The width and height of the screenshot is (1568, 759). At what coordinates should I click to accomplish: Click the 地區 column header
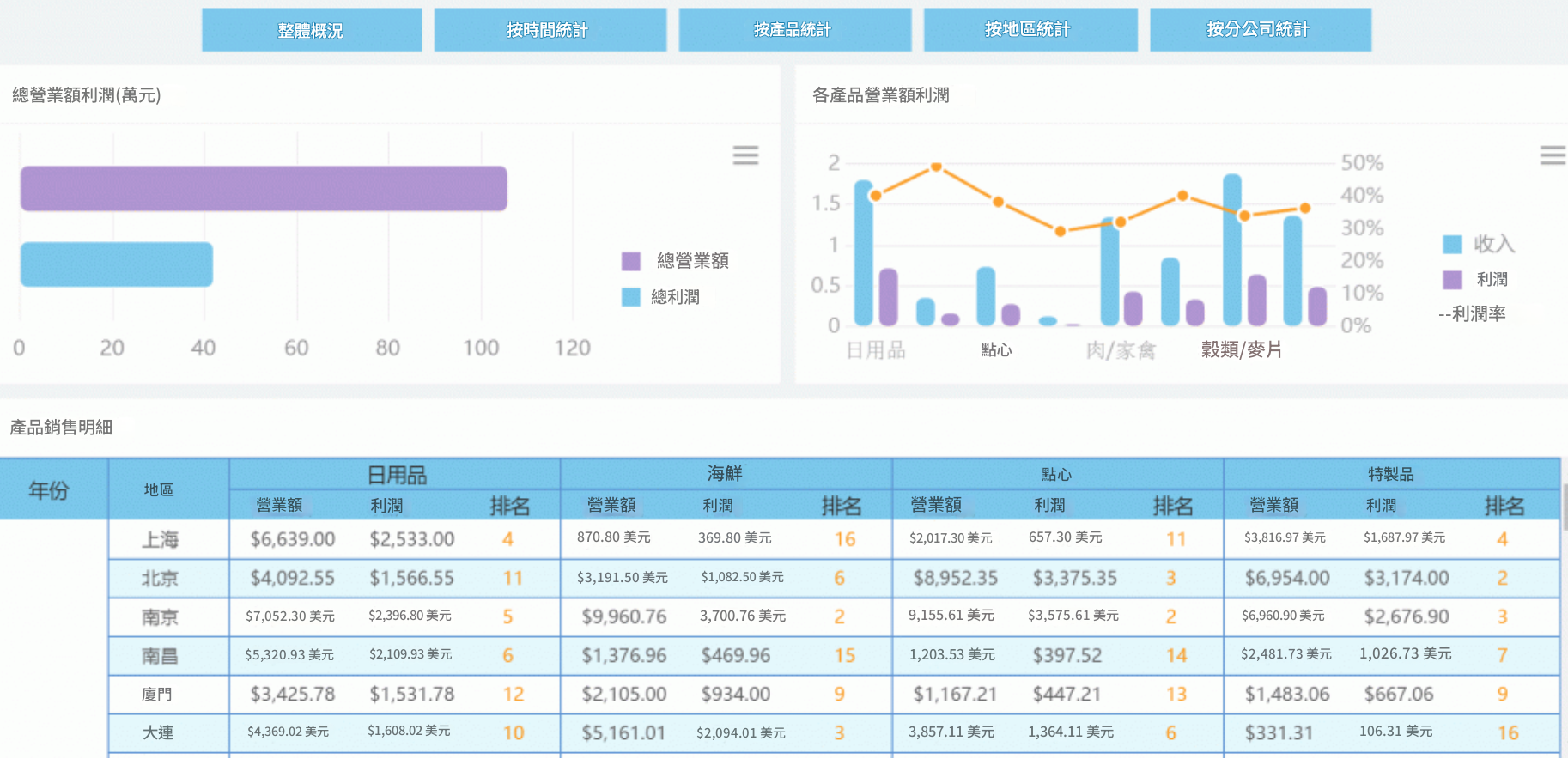(x=160, y=489)
